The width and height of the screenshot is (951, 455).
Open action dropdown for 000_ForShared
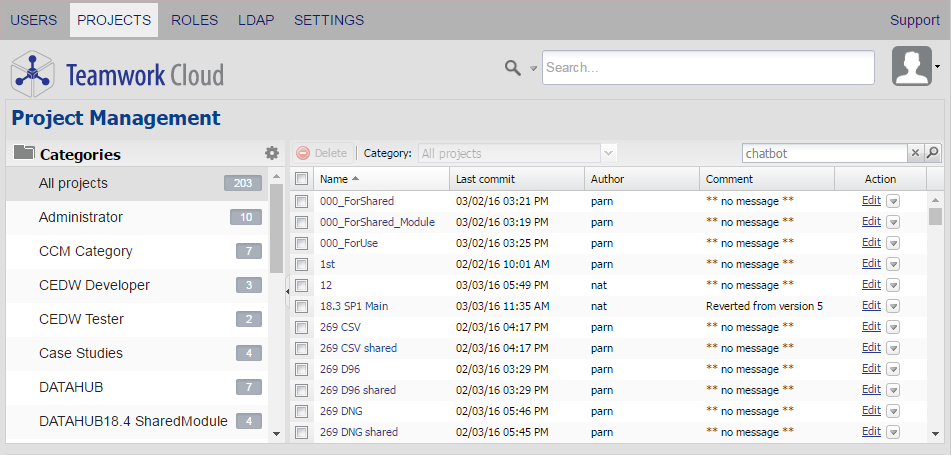[893, 201]
